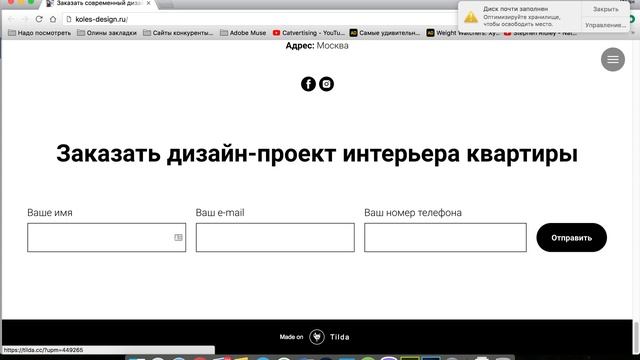Click the Заказать дизайн-проект интерьера квартиры heading

(x=317, y=154)
